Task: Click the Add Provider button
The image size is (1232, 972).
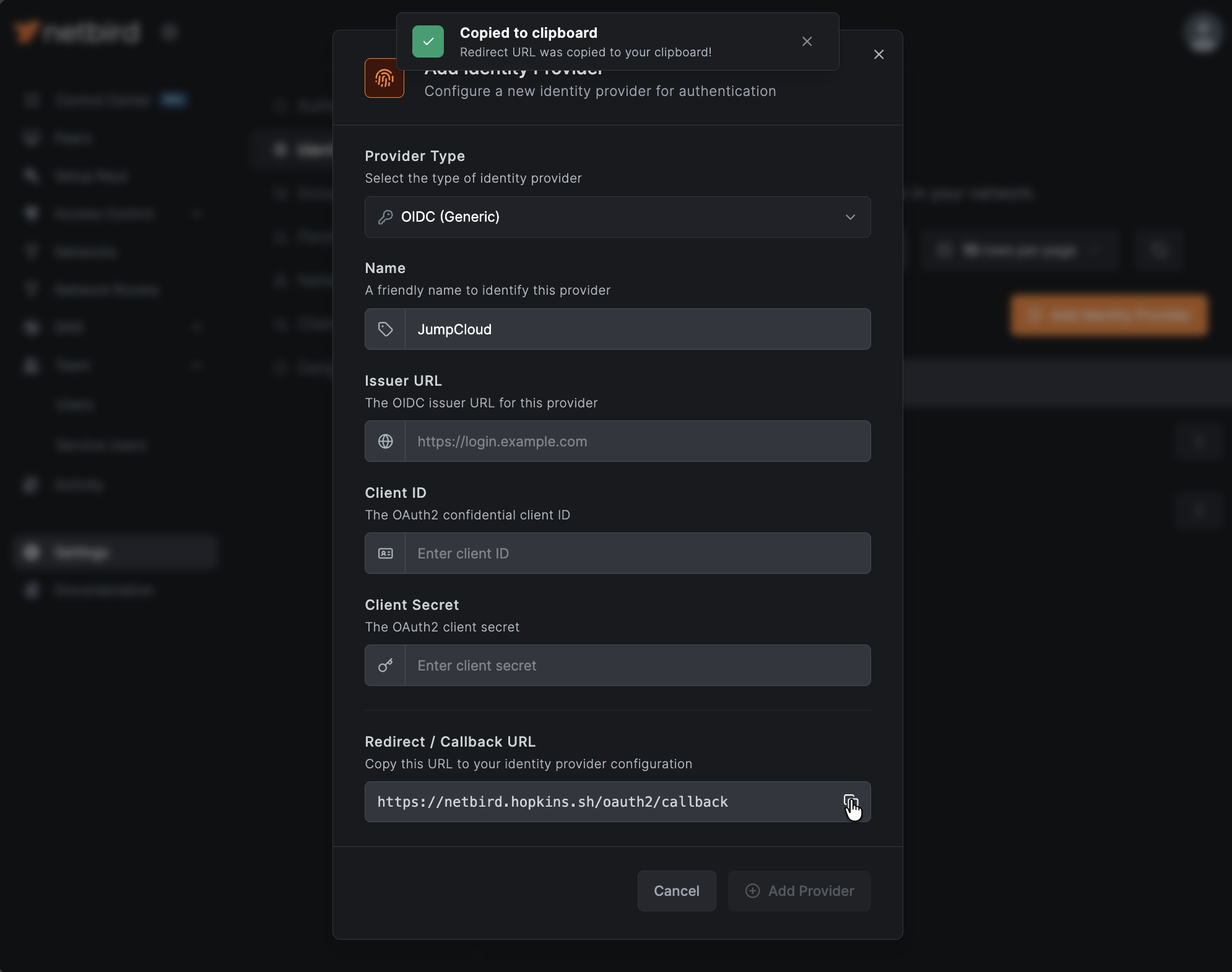Action: pyautogui.click(x=799, y=891)
